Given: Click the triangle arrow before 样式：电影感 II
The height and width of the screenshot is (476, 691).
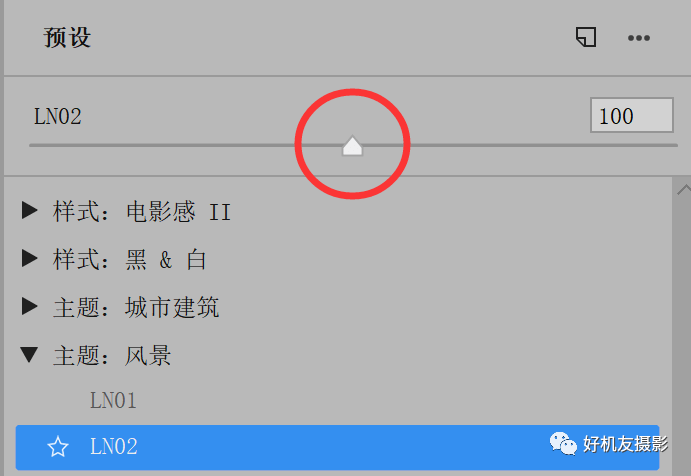Looking at the screenshot, I should (30, 210).
